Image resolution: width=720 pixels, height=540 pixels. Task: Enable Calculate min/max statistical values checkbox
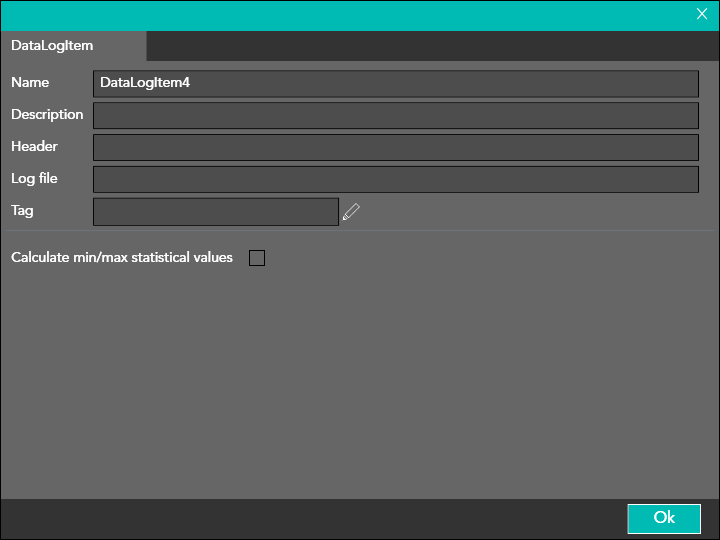(x=257, y=258)
